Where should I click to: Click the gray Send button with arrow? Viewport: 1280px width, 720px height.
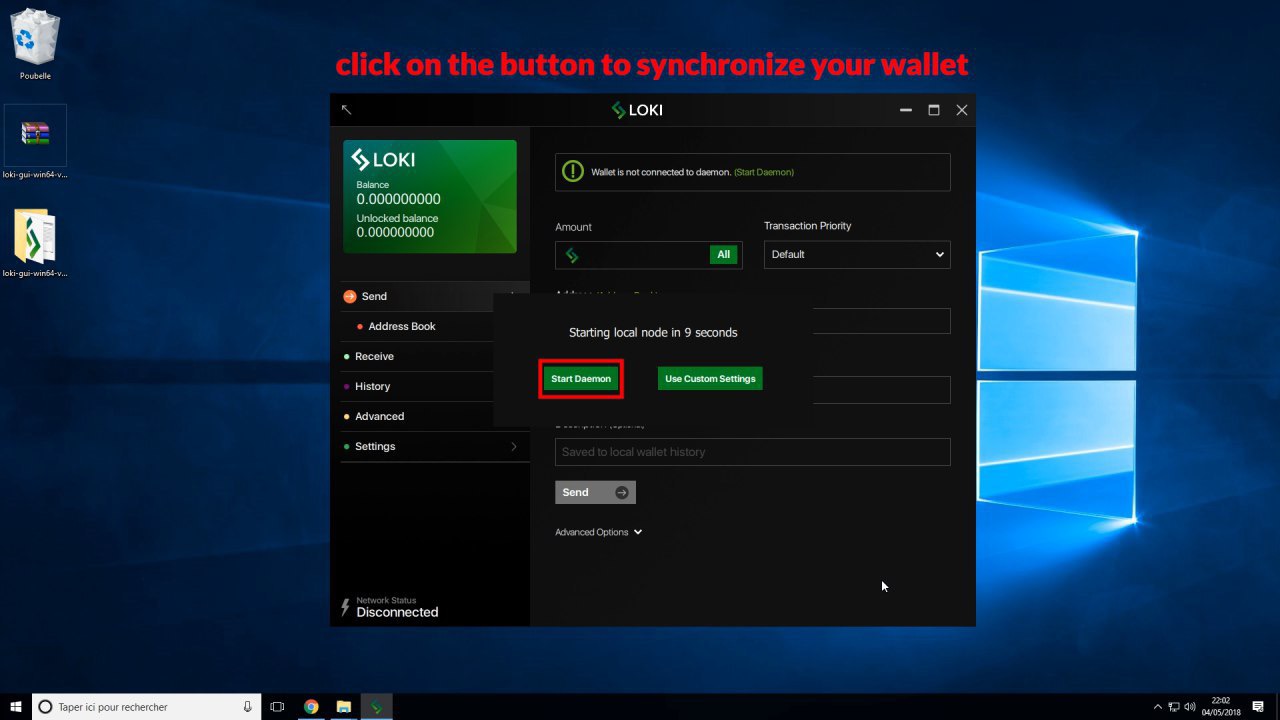click(x=595, y=492)
